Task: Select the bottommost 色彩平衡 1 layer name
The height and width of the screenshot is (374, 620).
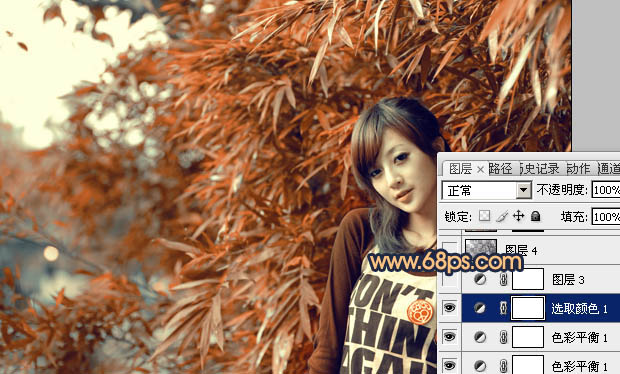Action: pyautogui.click(x=580, y=366)
